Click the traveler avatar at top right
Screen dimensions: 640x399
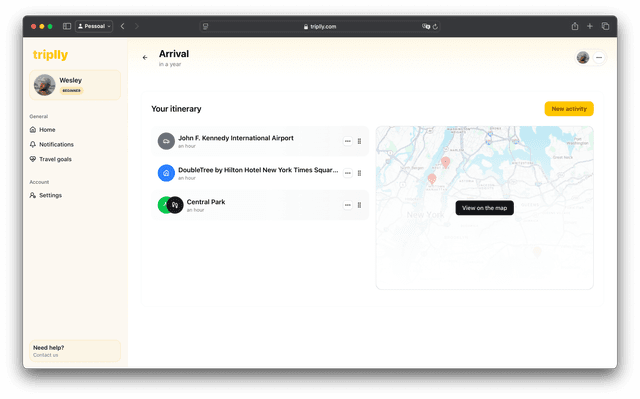(583, 58)
